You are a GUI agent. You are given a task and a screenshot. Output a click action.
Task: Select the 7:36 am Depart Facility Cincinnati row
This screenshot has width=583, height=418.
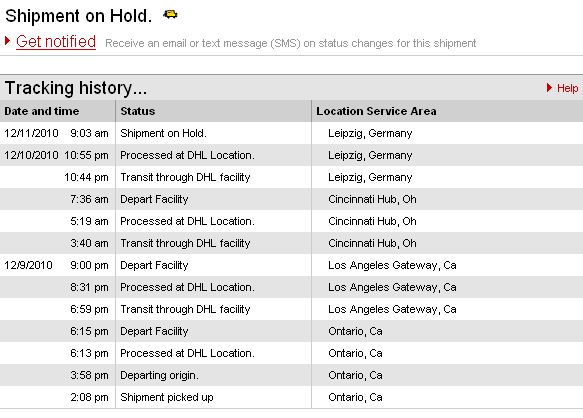[x=292, y=199]
